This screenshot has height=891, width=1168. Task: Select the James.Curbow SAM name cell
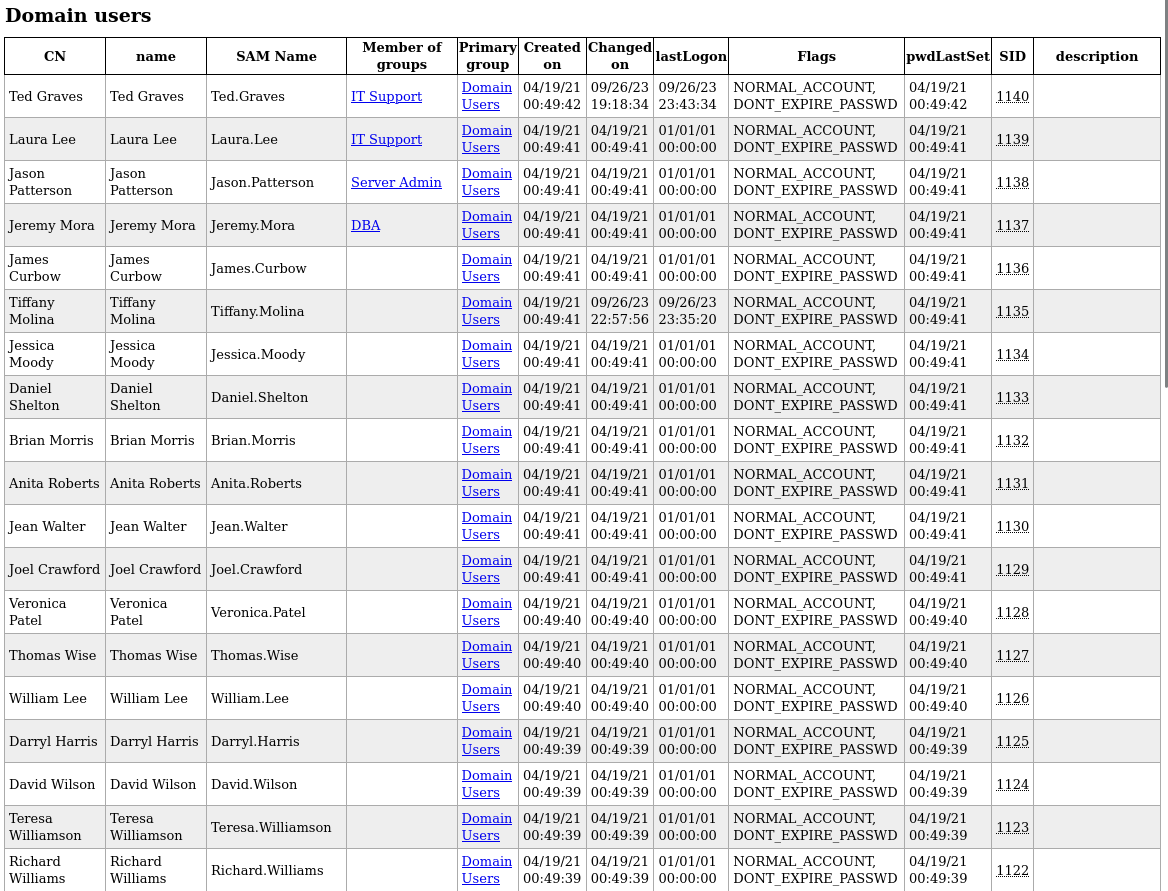tap(276, 268)
